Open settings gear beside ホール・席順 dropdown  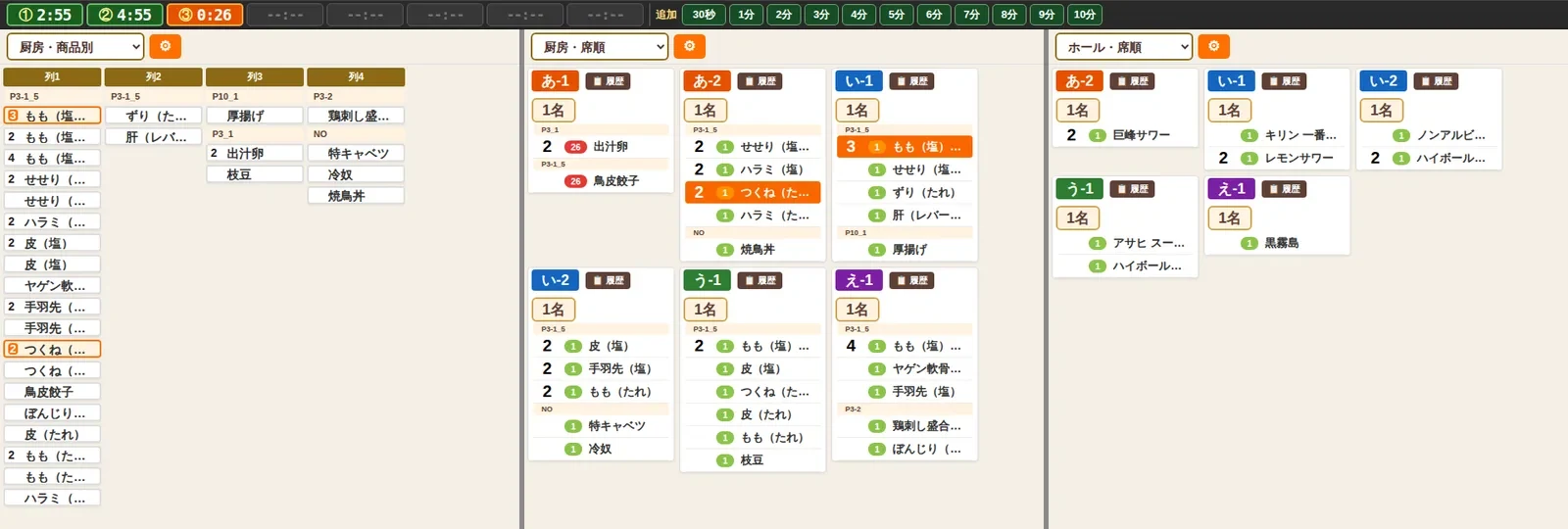1213,46
